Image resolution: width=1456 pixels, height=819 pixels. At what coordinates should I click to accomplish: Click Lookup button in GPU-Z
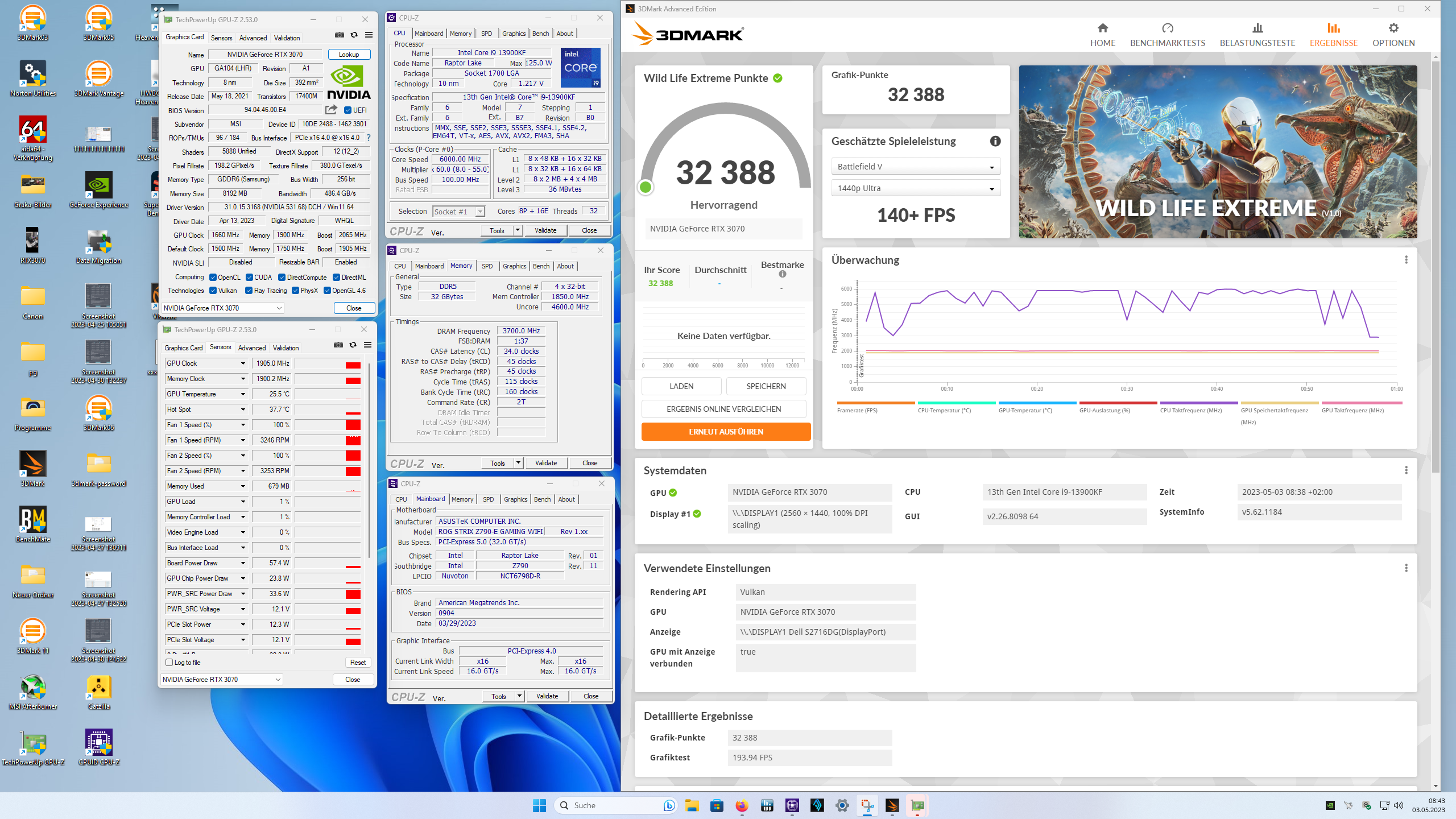pos(349,55)
